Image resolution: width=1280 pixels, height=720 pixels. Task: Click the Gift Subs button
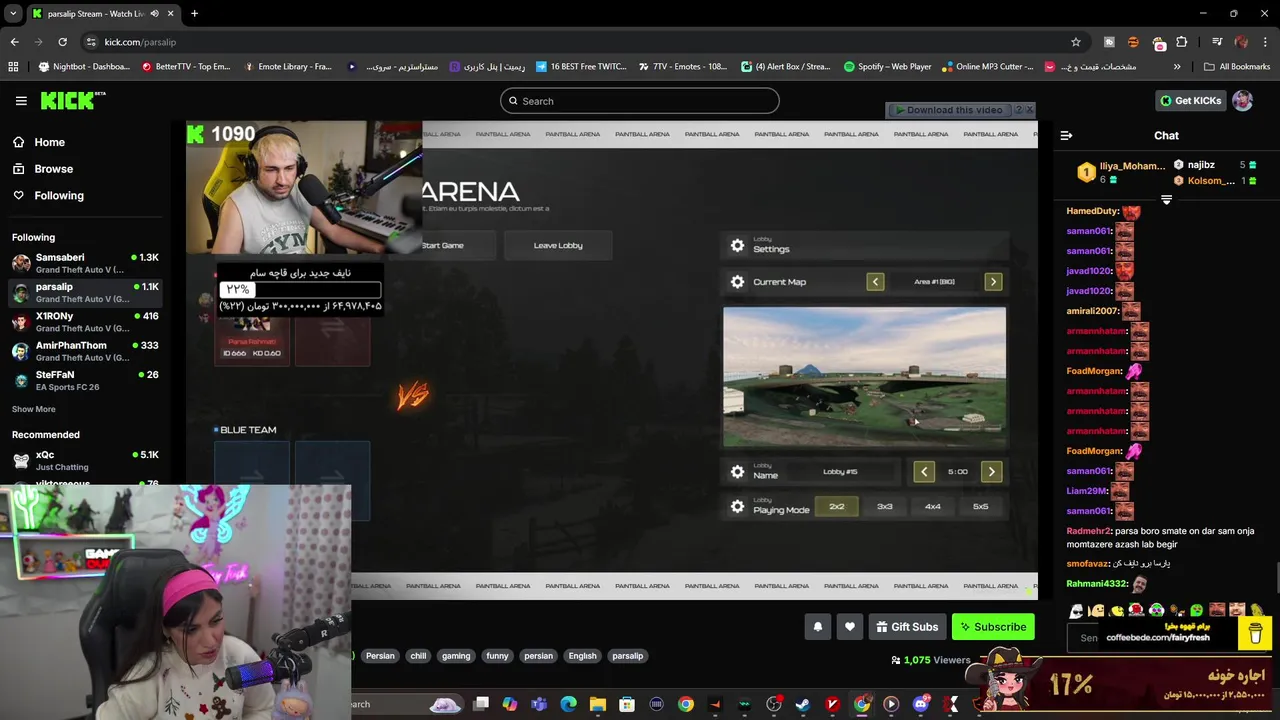click(907, 627)
